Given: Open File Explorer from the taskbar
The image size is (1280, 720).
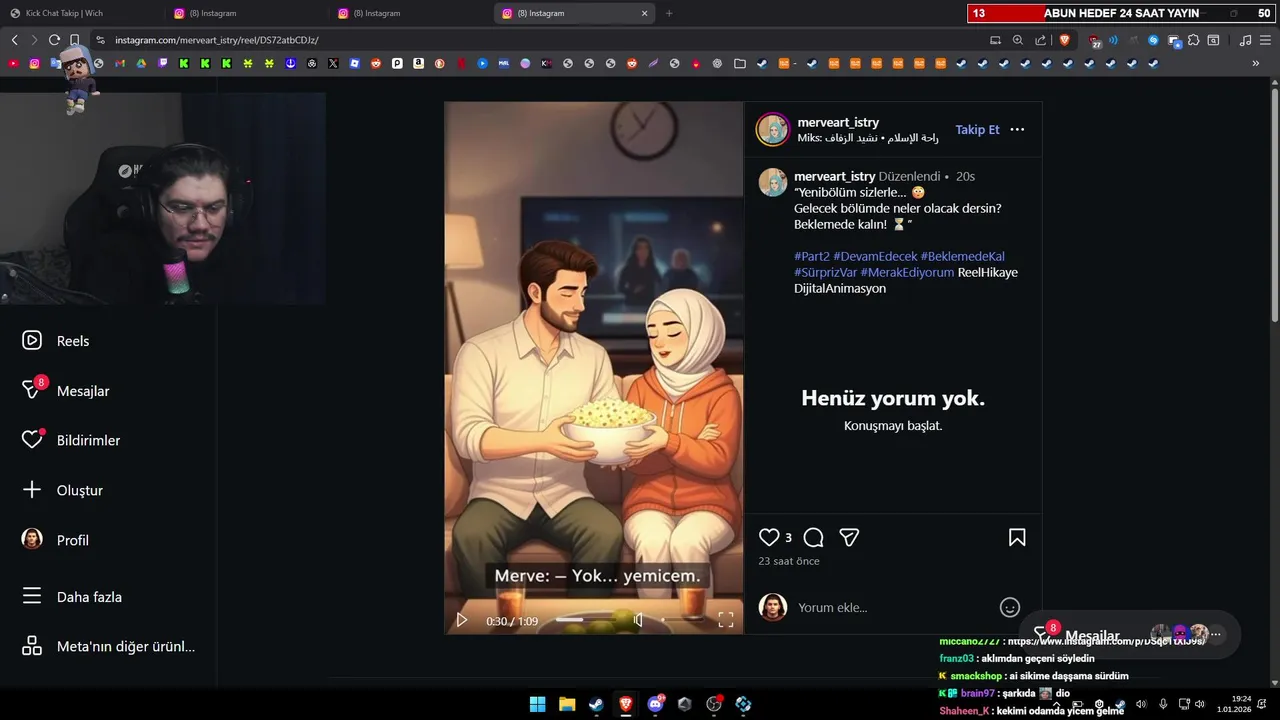Looking at the screenshot, I should point(567,704).
